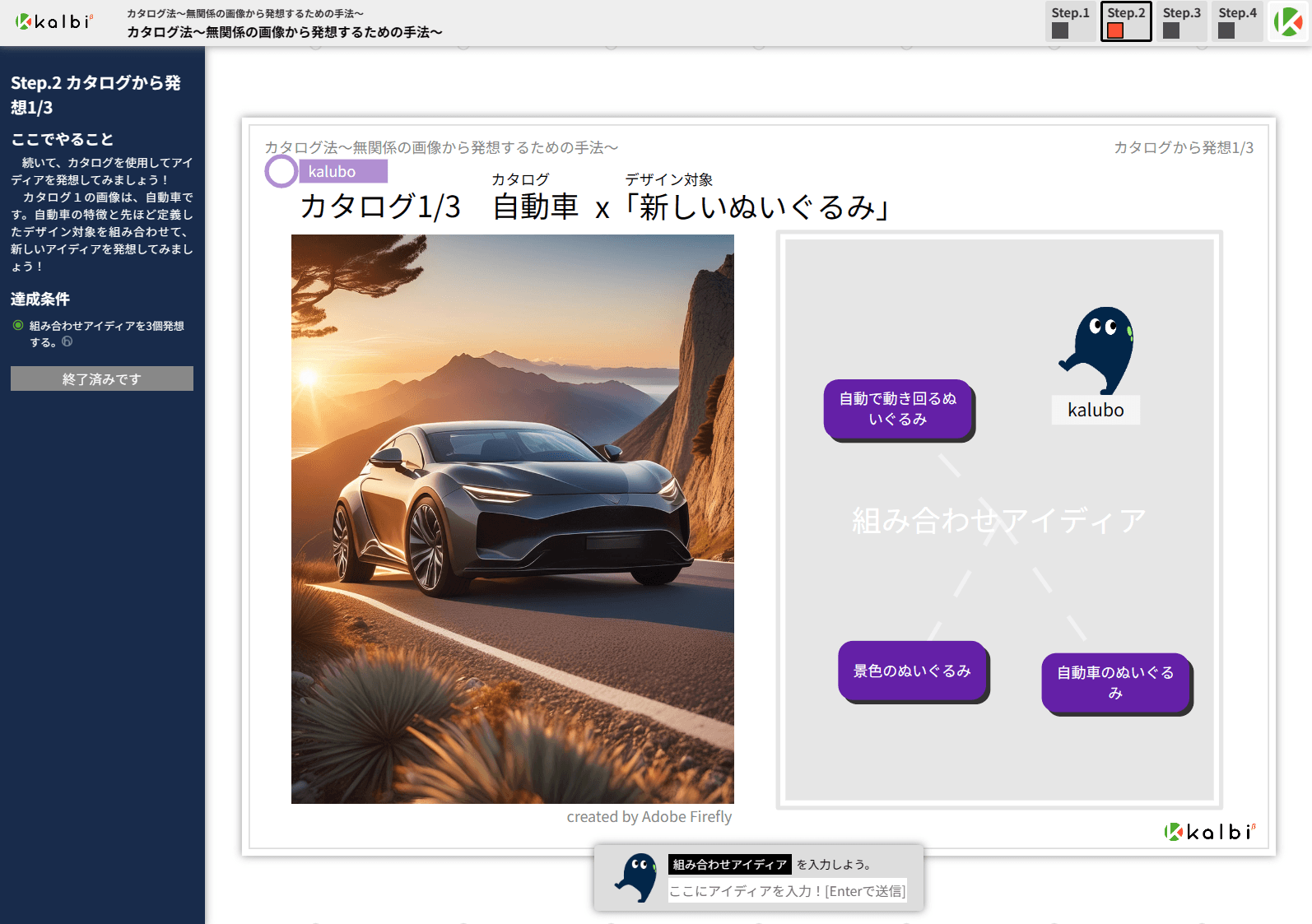
Task: Go to the Step.3 tab
Action: 1181,21
